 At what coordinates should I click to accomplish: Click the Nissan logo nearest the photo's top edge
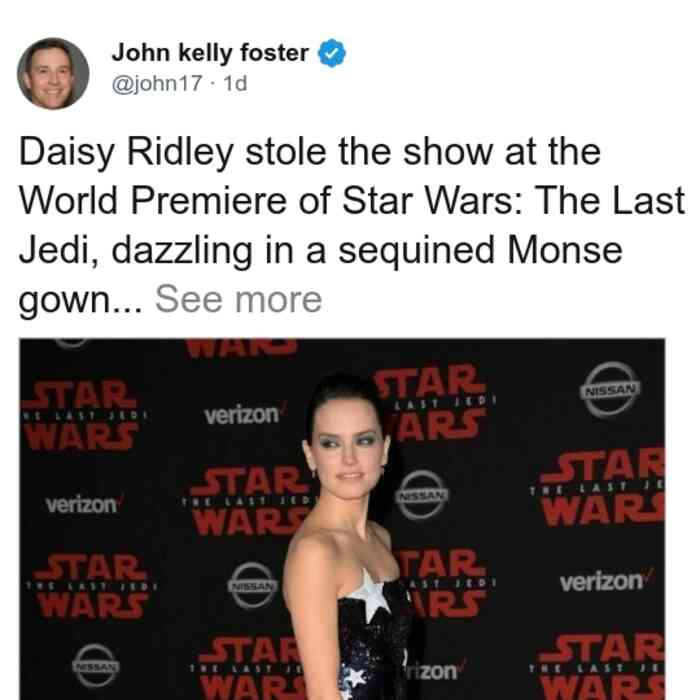pyautogui.click(x=612, y=389)
